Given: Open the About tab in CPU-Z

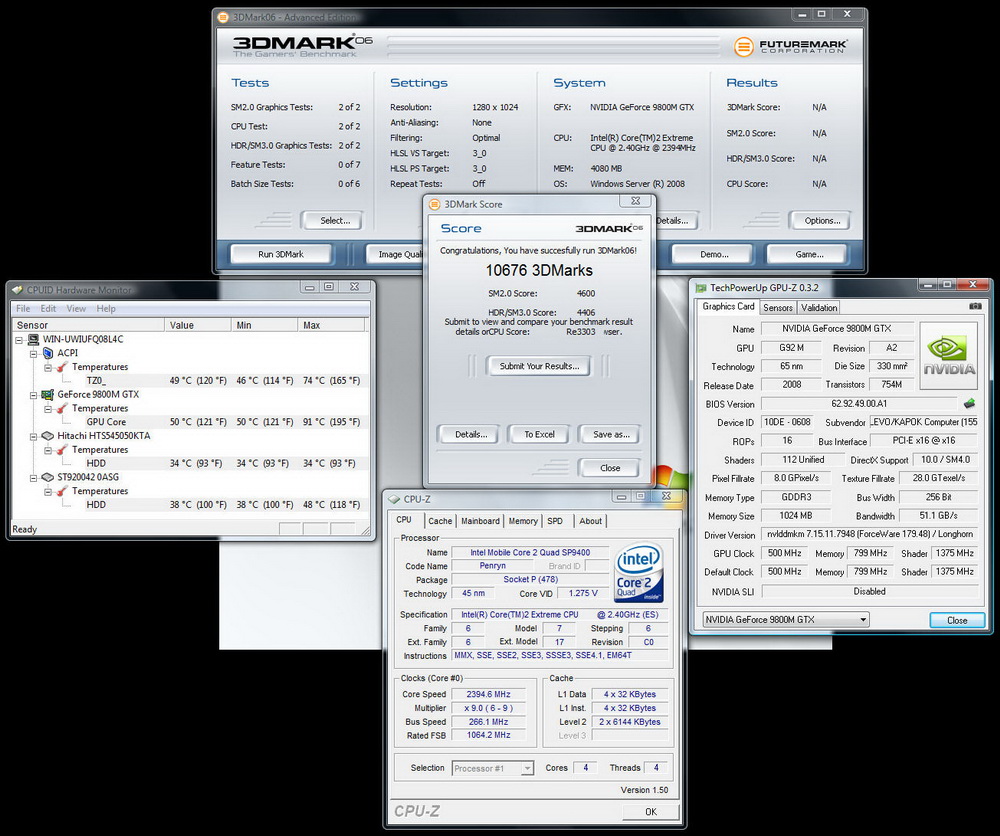Looking at the screenshot, I should 591,521.
